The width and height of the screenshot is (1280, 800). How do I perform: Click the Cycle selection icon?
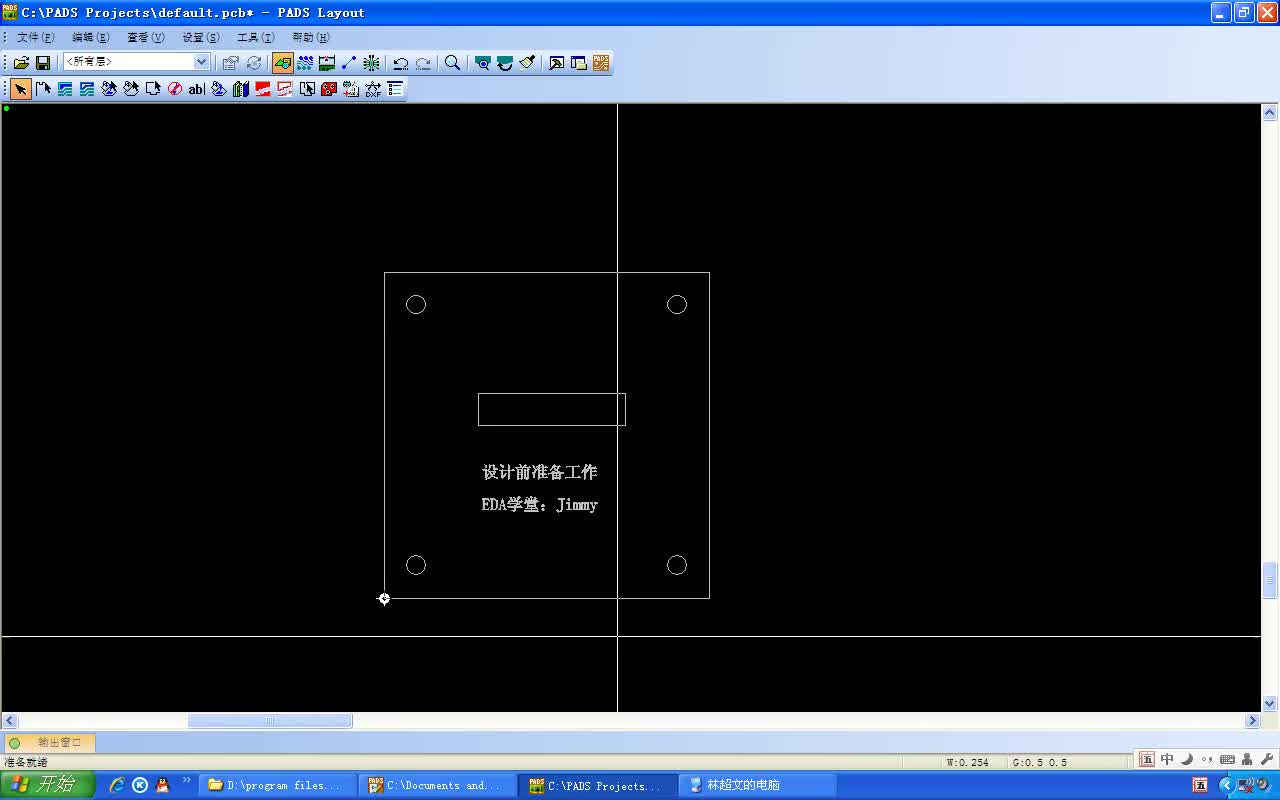254,62
